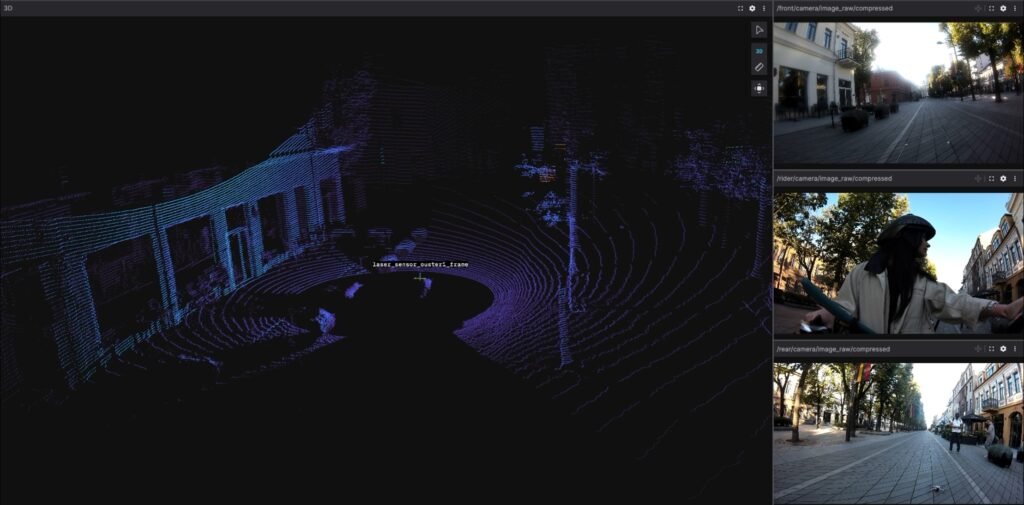This screenshot has height=505, width=1024.
Task: Open settings gear of the 3D panel
Action: [752, 8]
